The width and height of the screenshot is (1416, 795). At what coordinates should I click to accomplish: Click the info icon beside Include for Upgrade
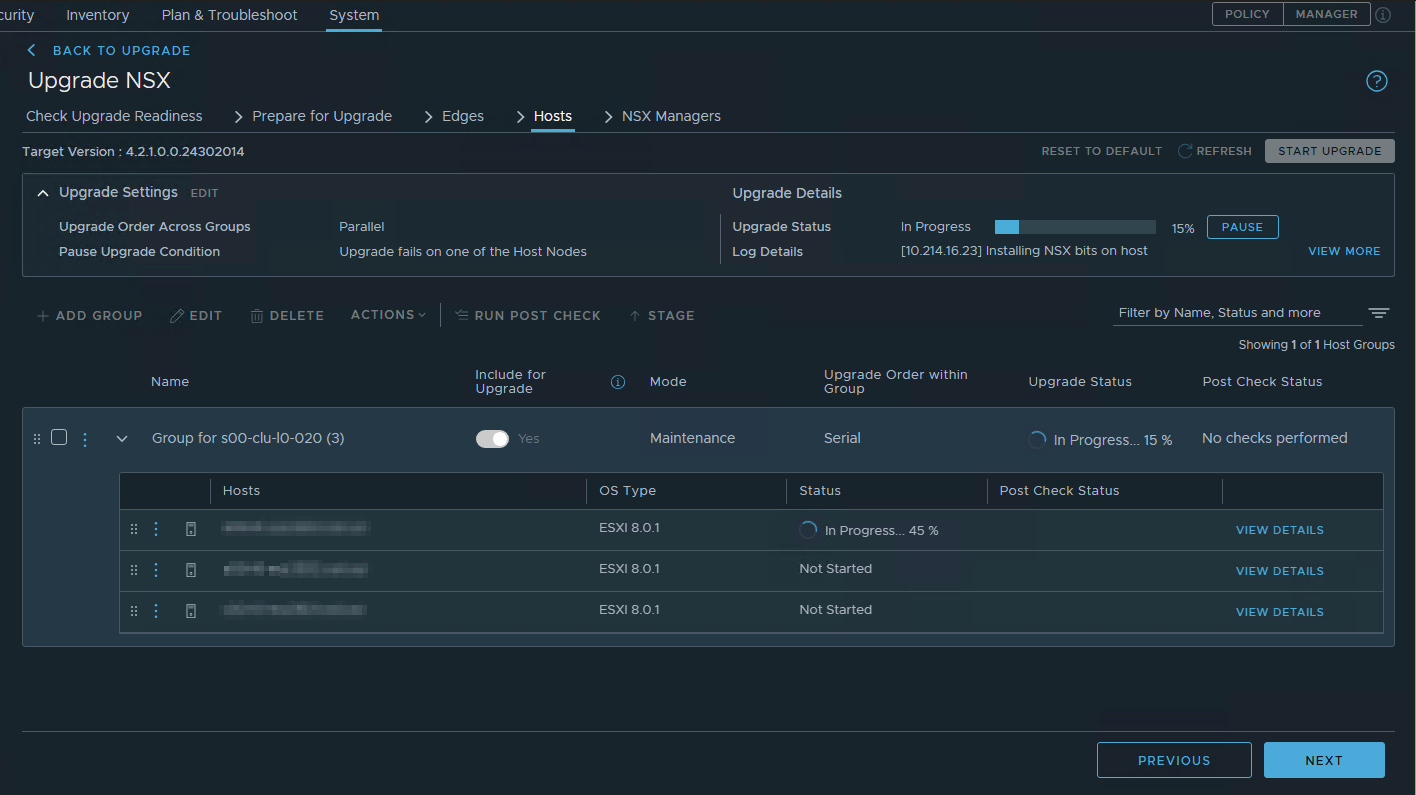618,382
